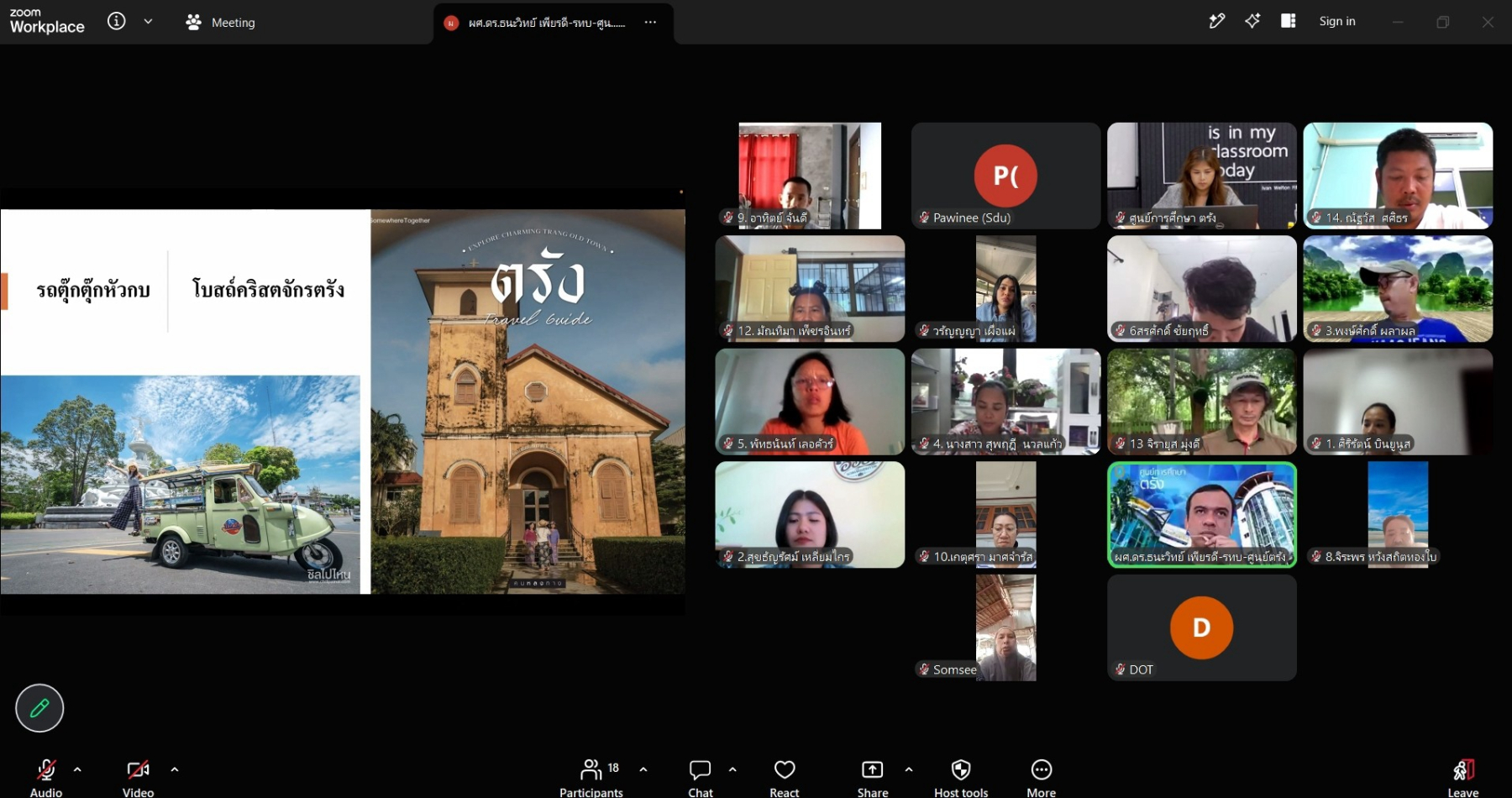This screenshot has width=1512, height=798.
Task: Open the Participants panel
Action: (591, 778)
